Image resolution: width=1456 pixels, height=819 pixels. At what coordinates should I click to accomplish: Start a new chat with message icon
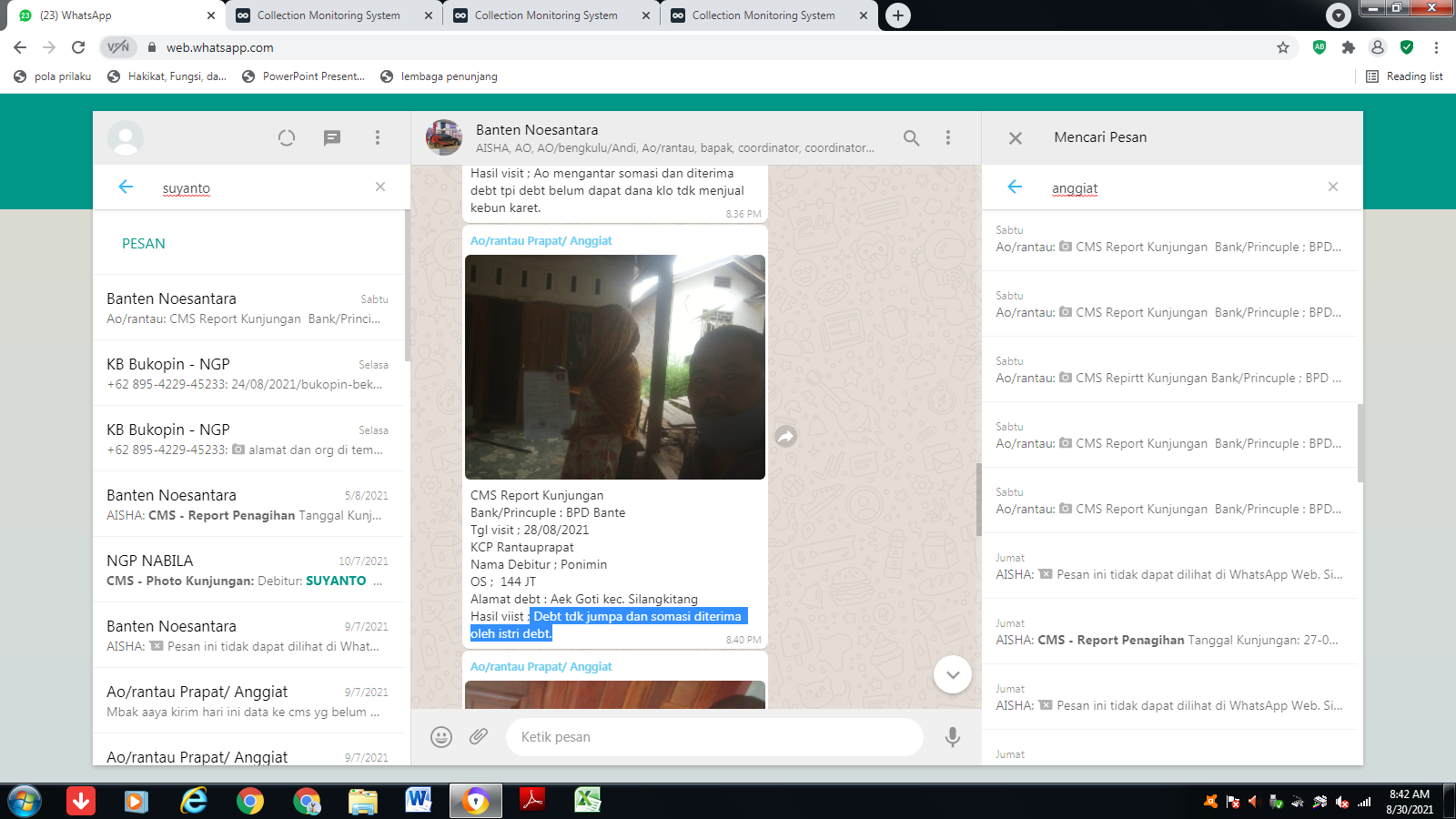point(332,137)
